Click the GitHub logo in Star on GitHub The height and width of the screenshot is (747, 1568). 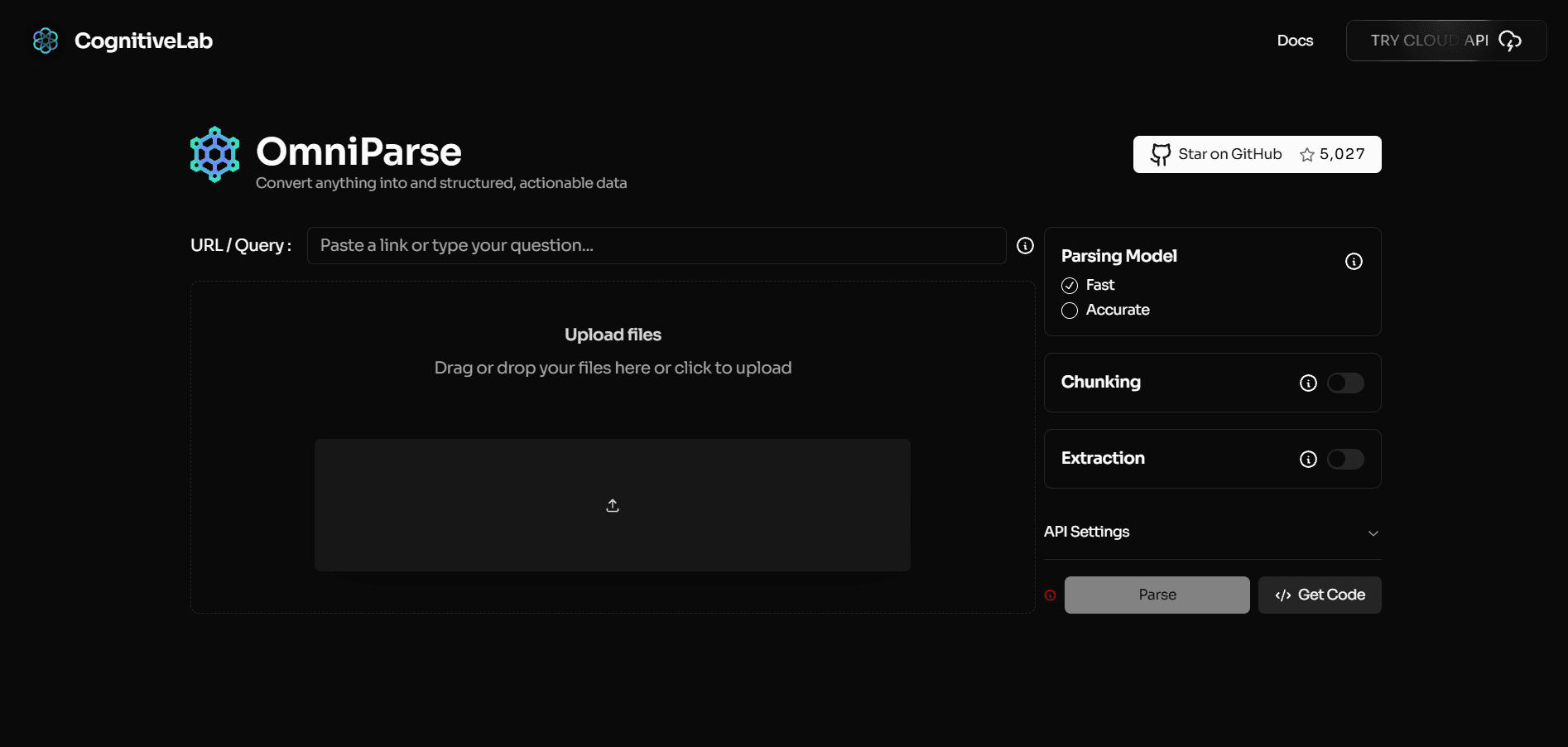pos(1162,154)
